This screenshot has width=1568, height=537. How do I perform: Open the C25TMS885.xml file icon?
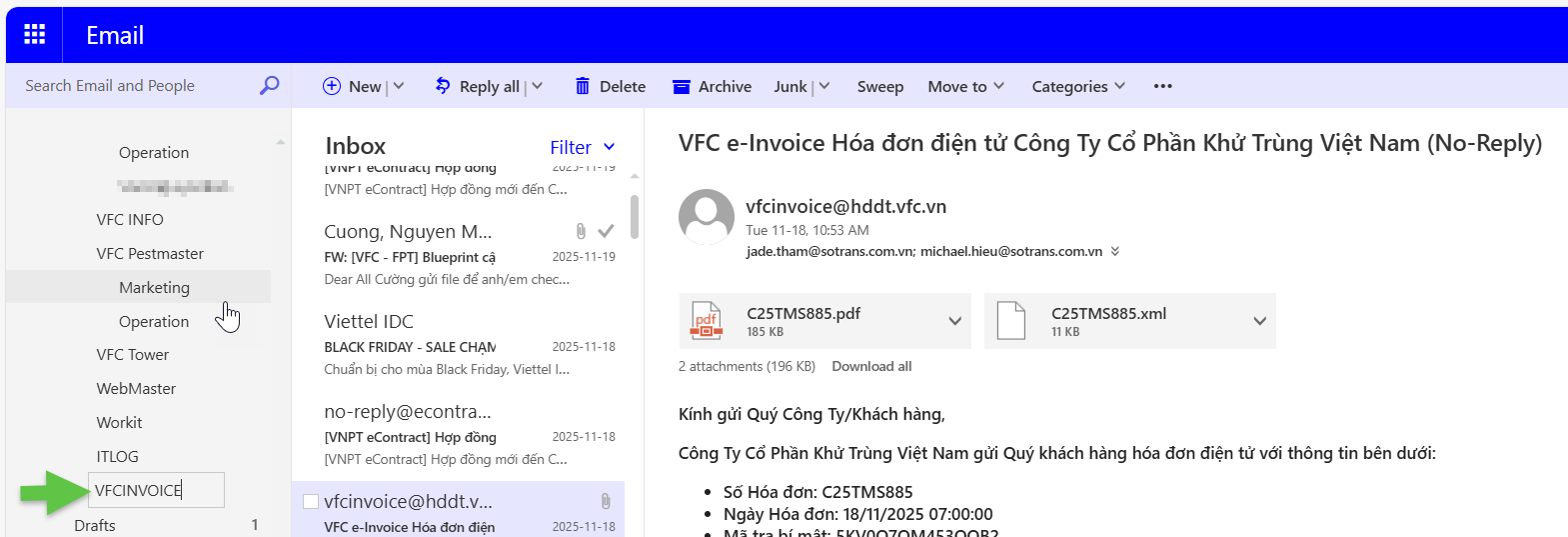coord(1011,321)
